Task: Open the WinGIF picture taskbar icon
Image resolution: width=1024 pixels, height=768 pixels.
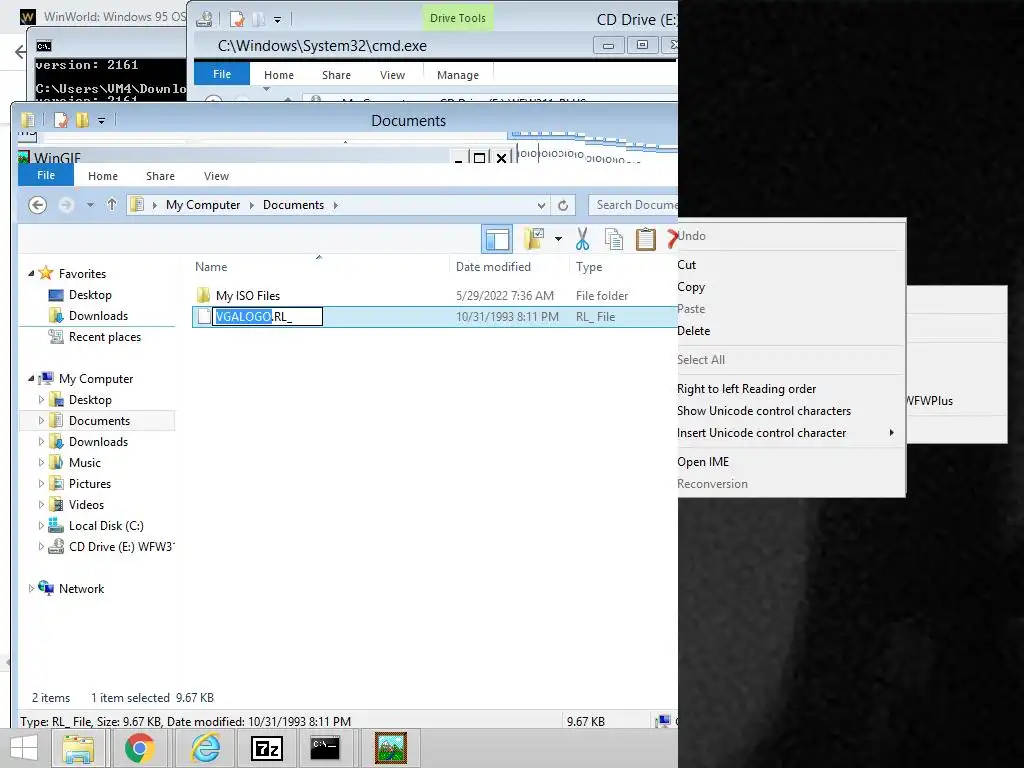Action: coord(391,748)
